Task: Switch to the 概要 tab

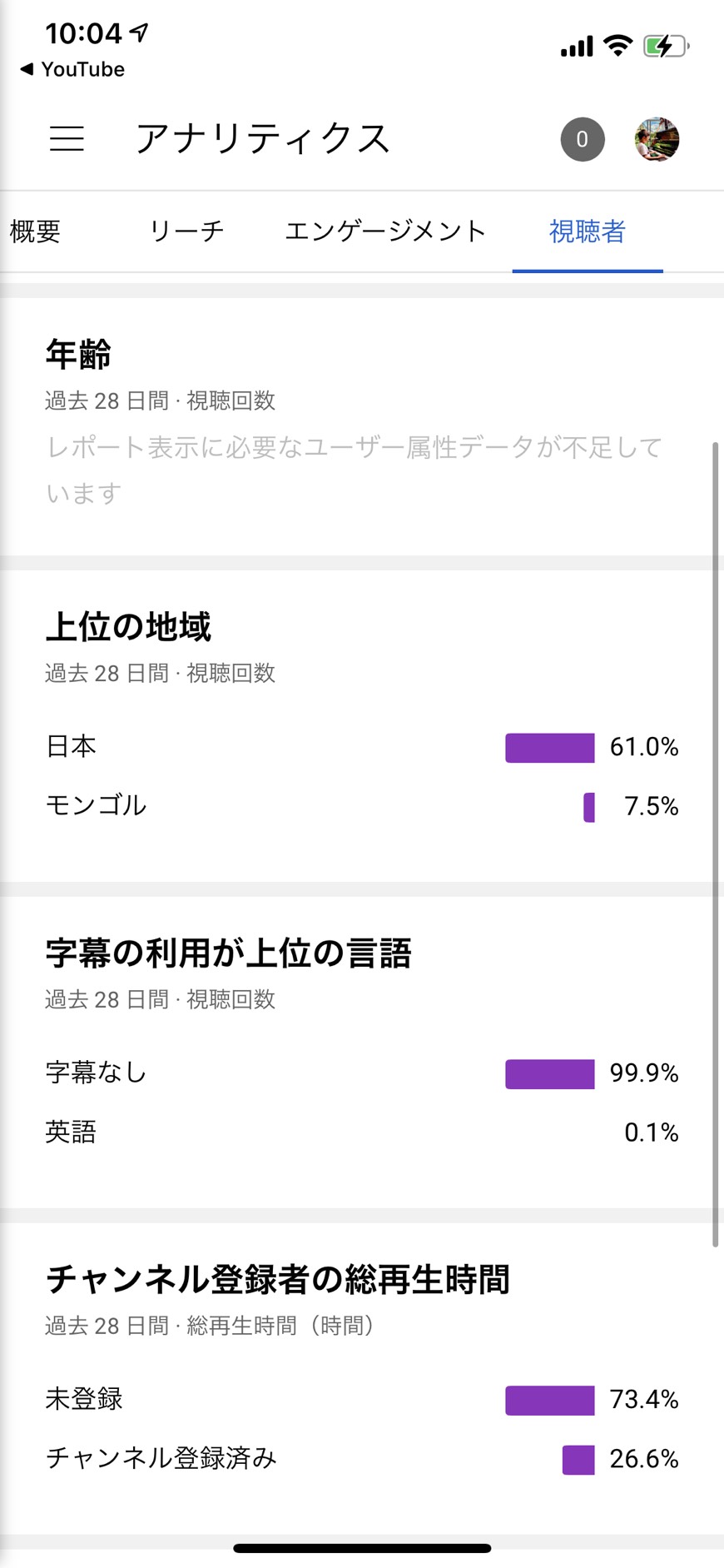Action: click(35, 231)
